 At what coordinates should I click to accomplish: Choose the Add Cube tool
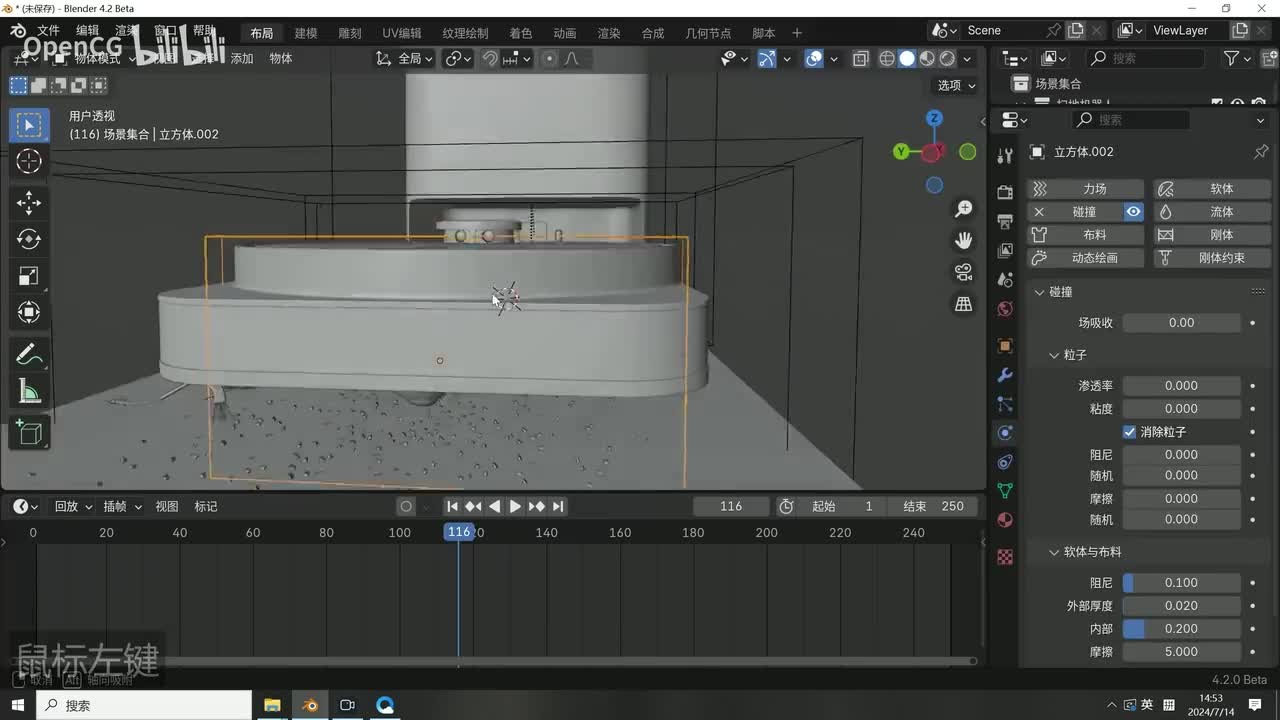point(29,433)
